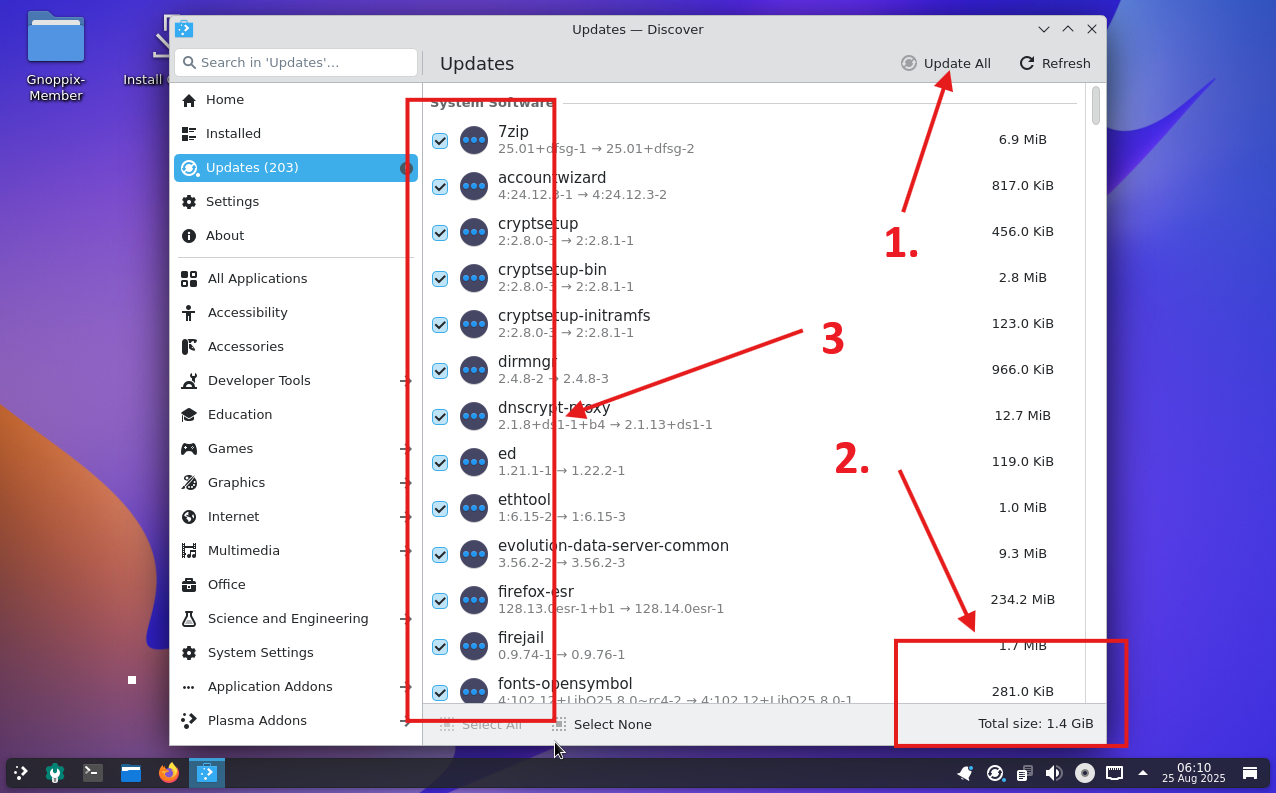Click the updates list vertical scrollbar
This screenshot has width=1276, height=793.
click(1095, 106)
